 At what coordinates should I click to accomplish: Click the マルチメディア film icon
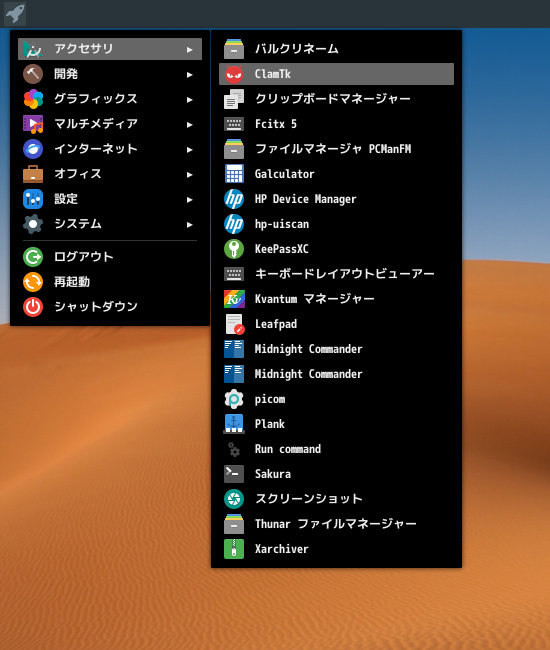click(x=33, y=124)
